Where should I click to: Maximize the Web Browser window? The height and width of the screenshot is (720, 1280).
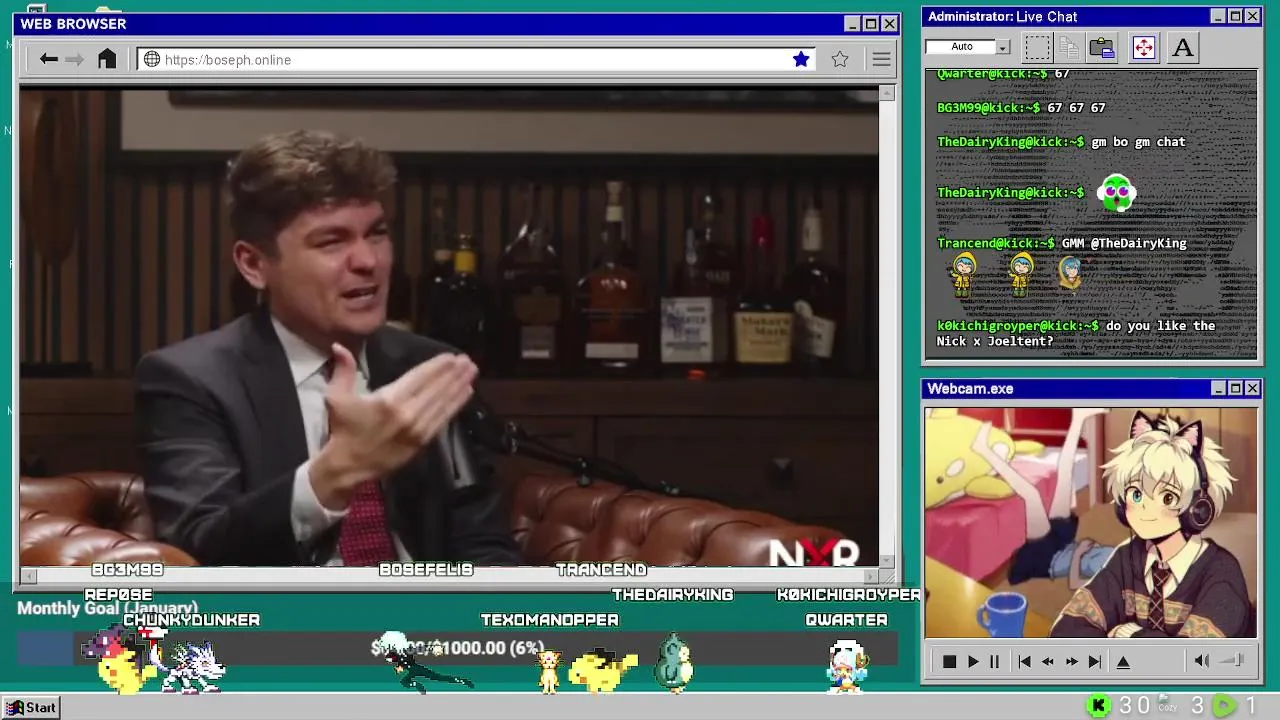click(x=870, y=24)
